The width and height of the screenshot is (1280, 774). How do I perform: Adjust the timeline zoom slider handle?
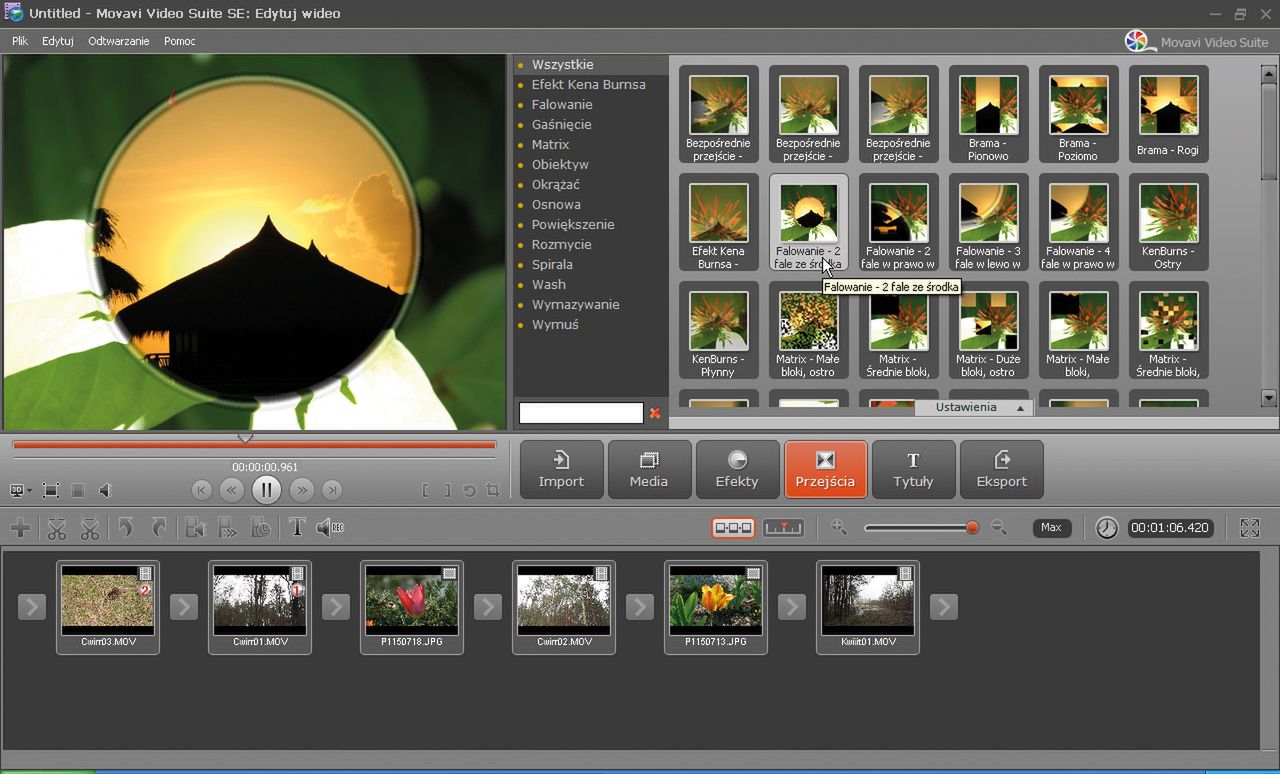972,527
